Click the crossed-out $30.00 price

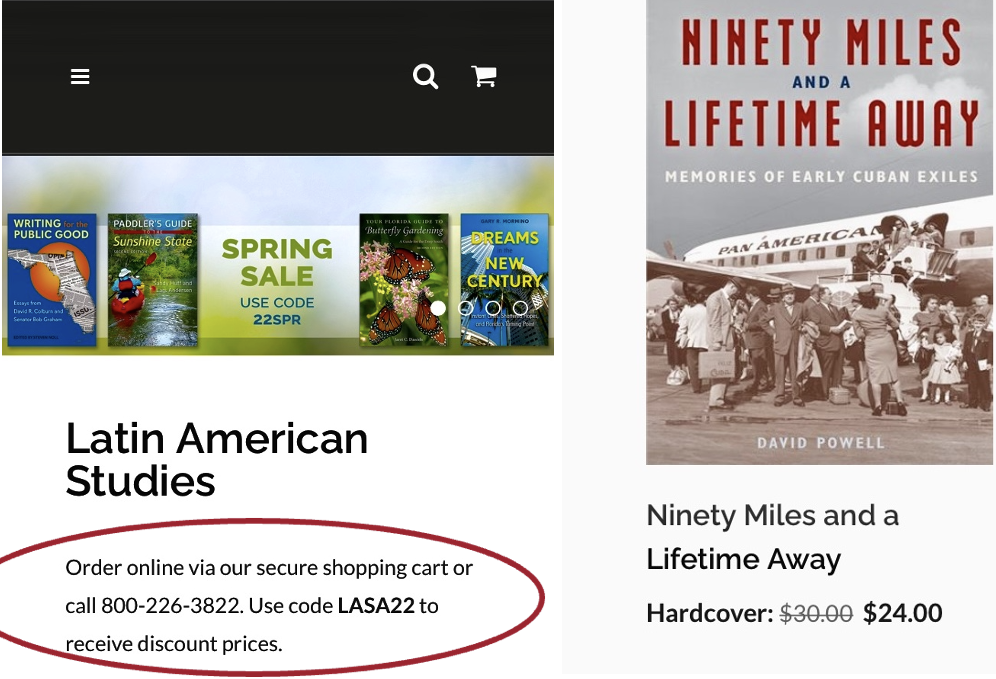(x=816, y=613)
